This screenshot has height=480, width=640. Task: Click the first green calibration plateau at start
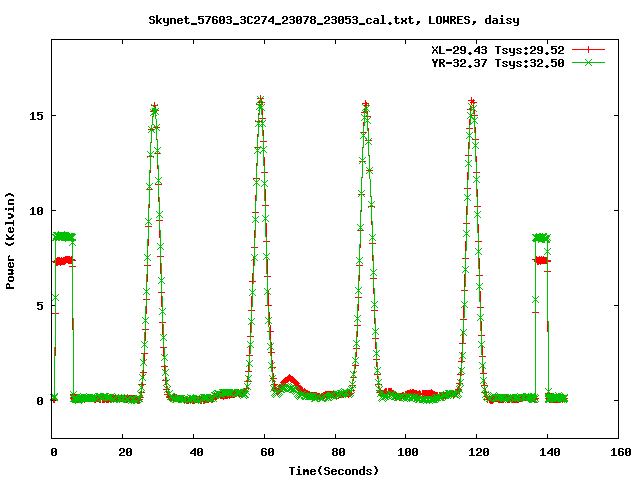pyautogui.click(x=64, y=236)
